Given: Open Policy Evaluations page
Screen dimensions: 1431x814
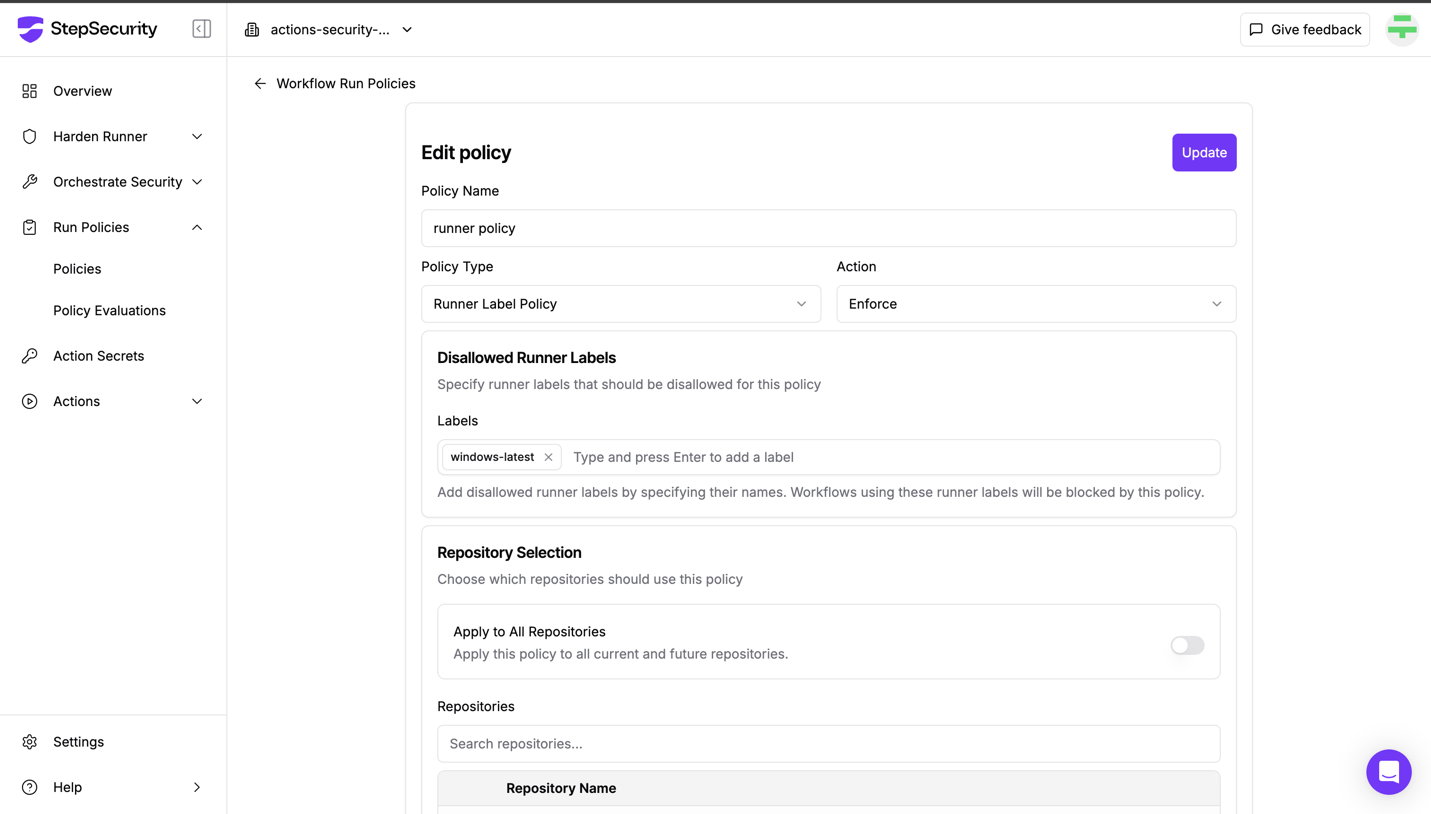Looking at the screenshot, I should (x=109, y=310).
